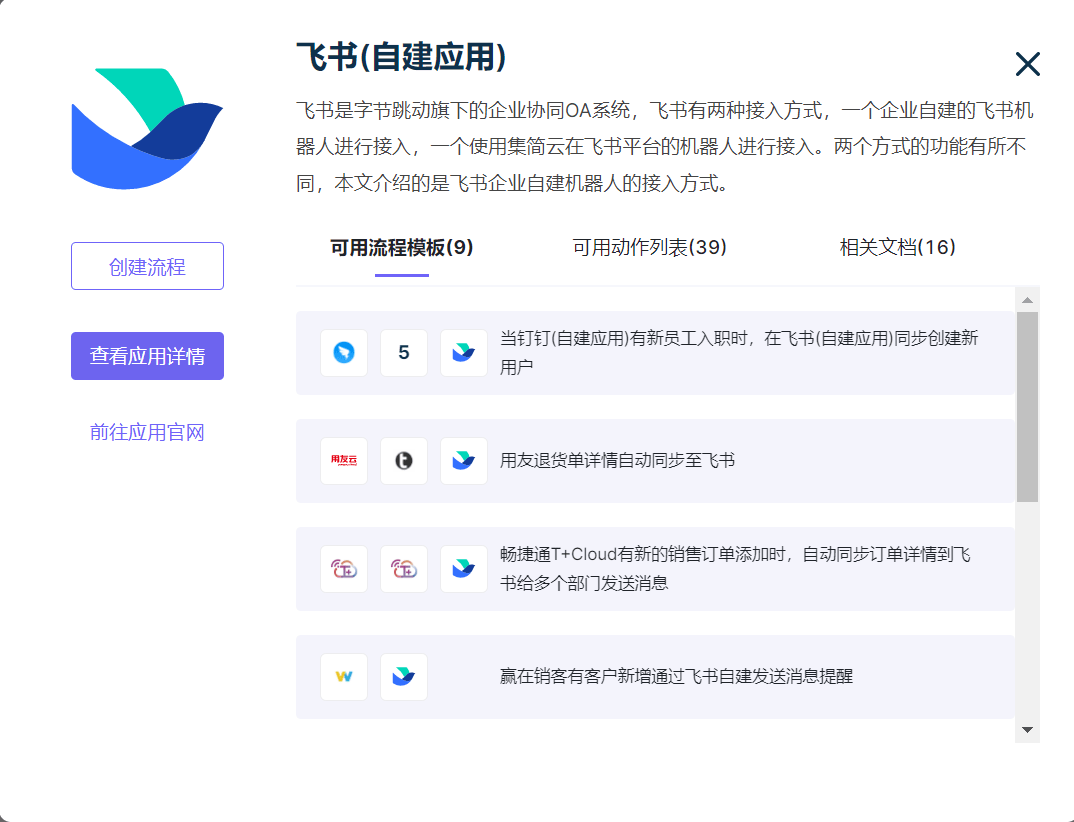Click the scrollbar down arrow
The height and width of the screenshot is (822, 1074).
(x=1027, y=730)
